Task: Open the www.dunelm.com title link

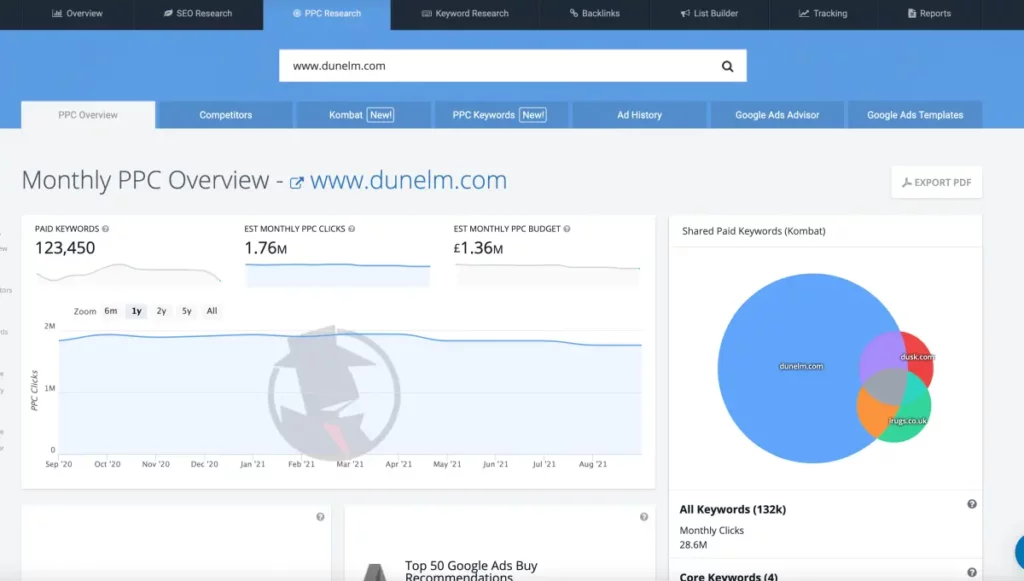Action: coord(408,180)
